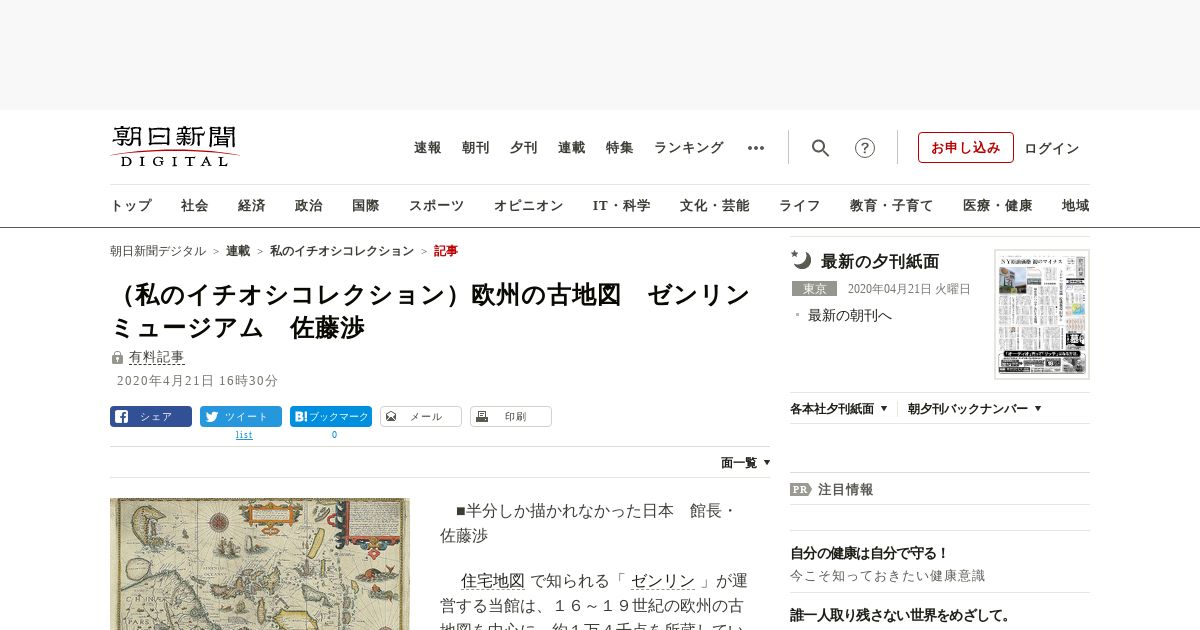Print the article (印刷)
The height and width of the screenshot is (630, 1200).
click(x=511, y=416)
